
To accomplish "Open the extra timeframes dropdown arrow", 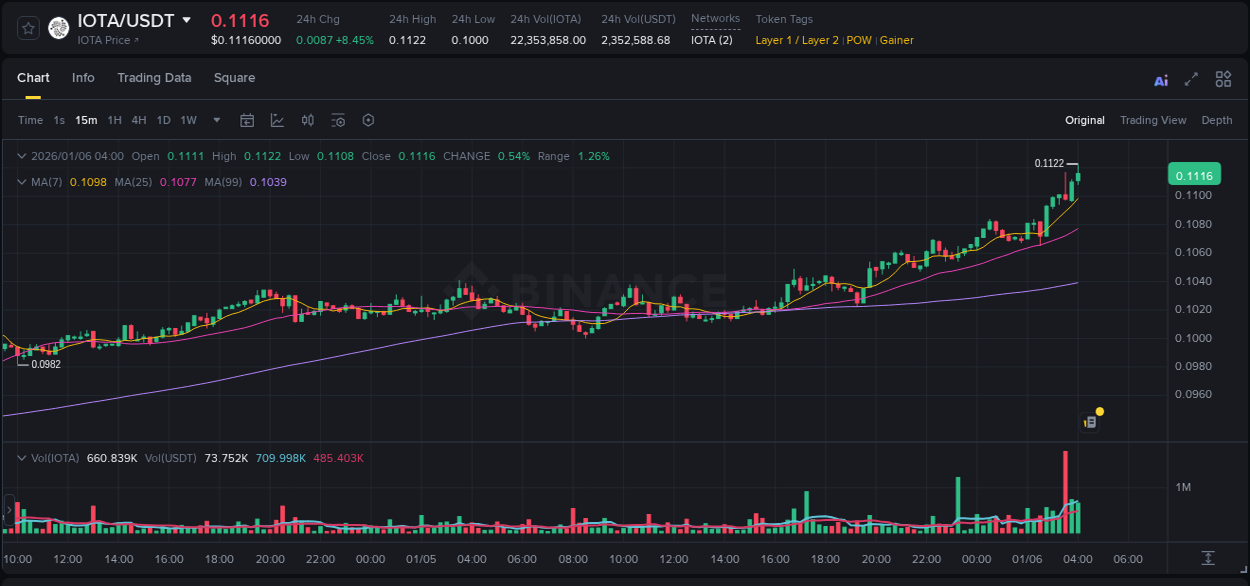I will (215, 119).
